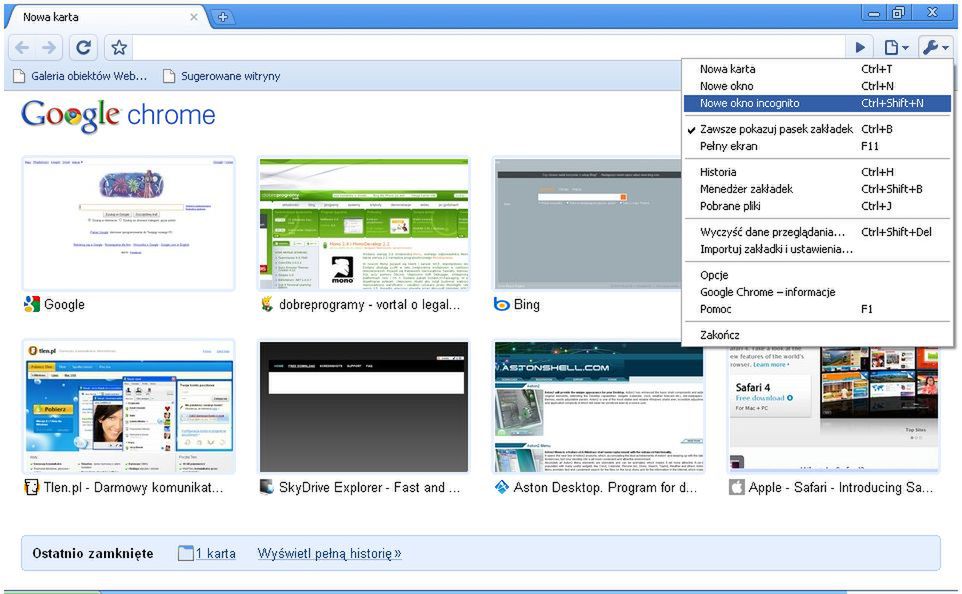
Task: Open the Bing page thumbnail
Action: coord(587,223)
